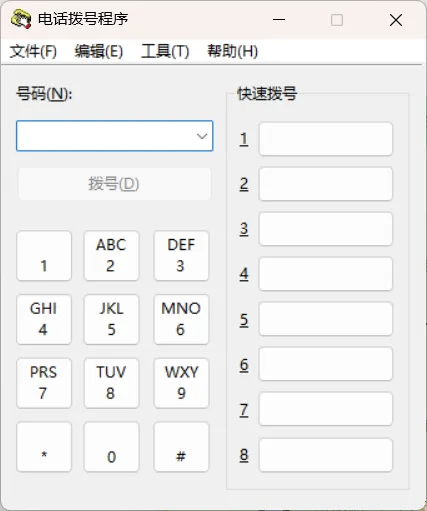Click speed dial button 4
Image resolution: width=427 pixels, height=511 pixels.
(326, 274)
